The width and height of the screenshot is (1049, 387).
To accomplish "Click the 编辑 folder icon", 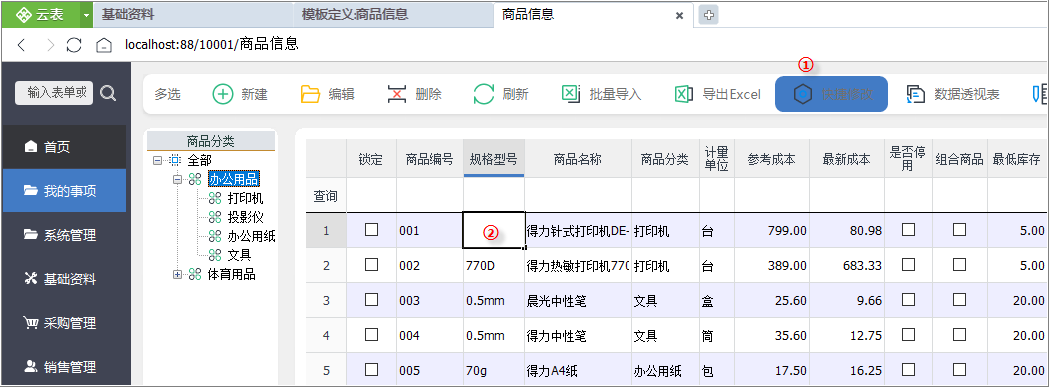I will pyautogui.click(x=310, y=94).
